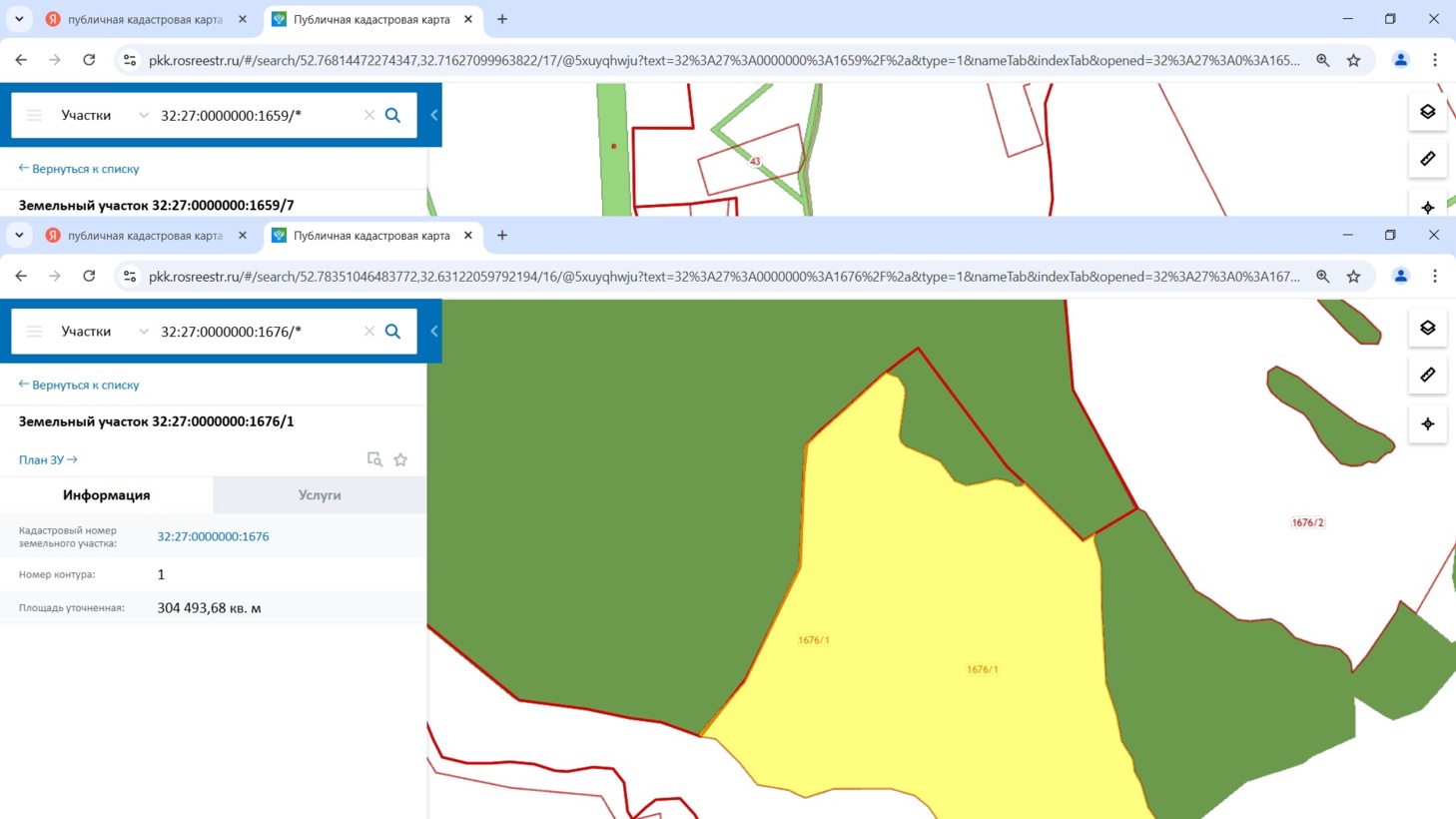Open the map layers panel in lower window
This screenshot has height=819, width=1456.
[1427, 328]
